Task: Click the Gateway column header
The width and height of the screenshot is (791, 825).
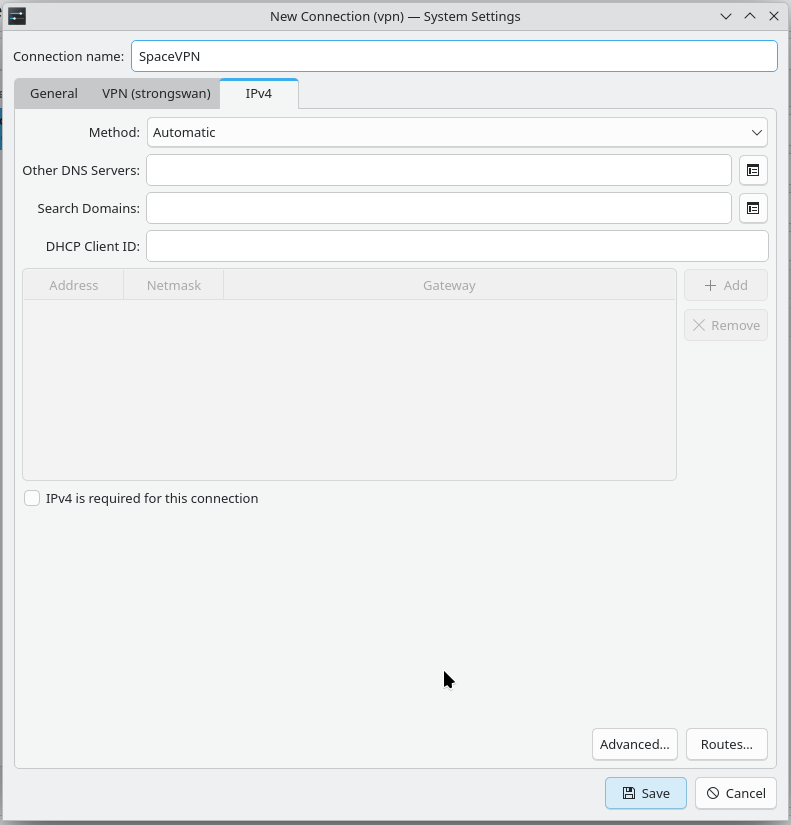Action: click(449, 285)
